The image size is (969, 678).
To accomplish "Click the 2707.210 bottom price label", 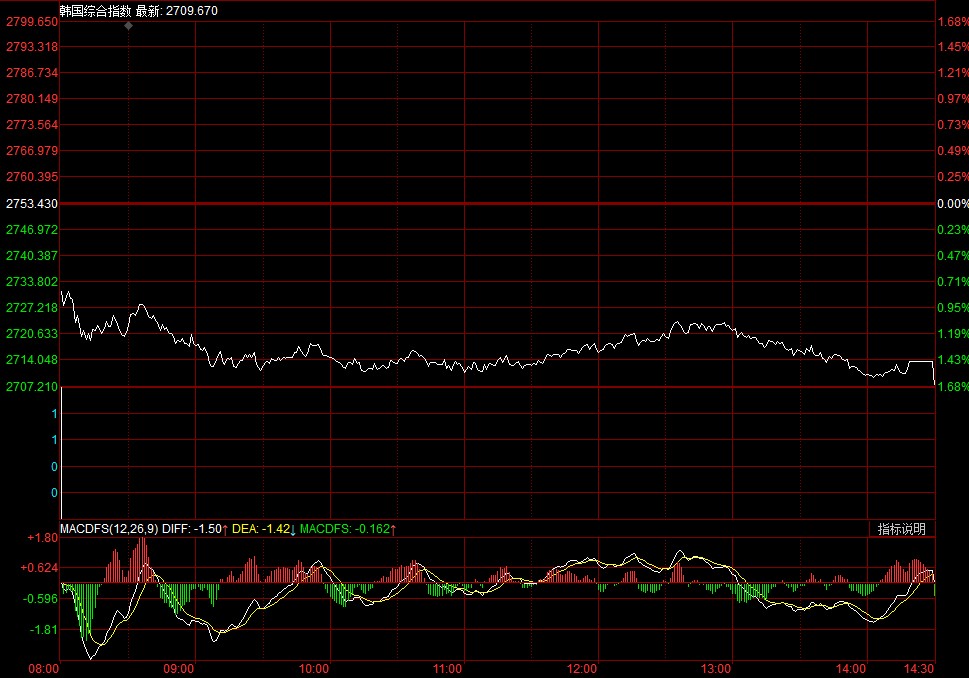I will [31, 386].
